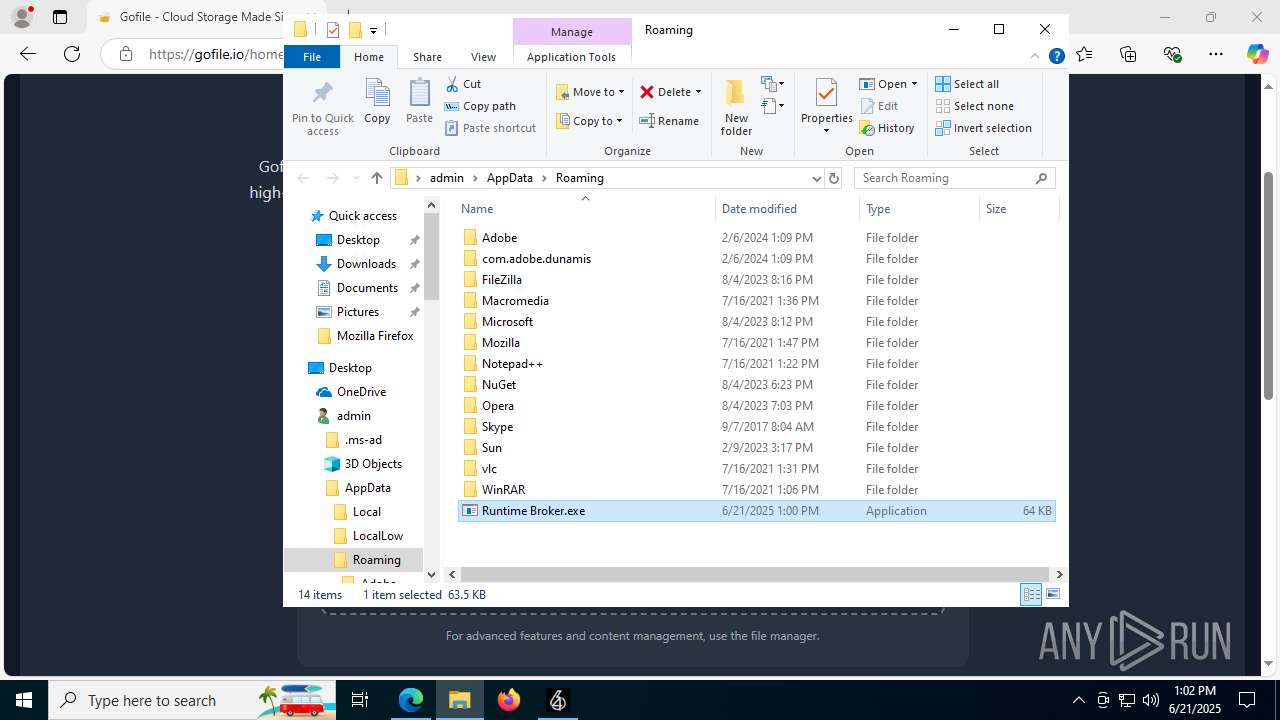Open the Quick Access Toolbar customize dropdown

[x=373, y=31]
